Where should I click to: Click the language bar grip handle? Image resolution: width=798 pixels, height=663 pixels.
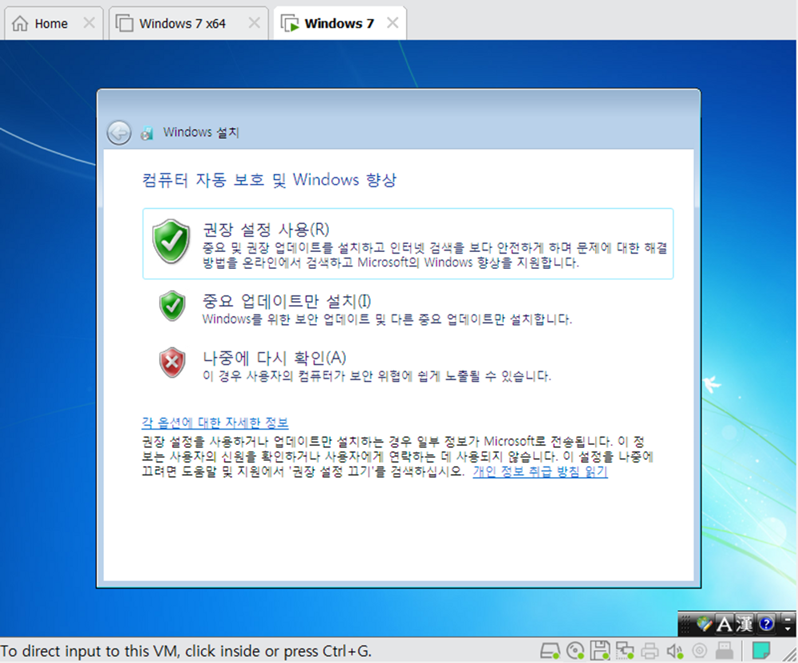pos(686,623)
